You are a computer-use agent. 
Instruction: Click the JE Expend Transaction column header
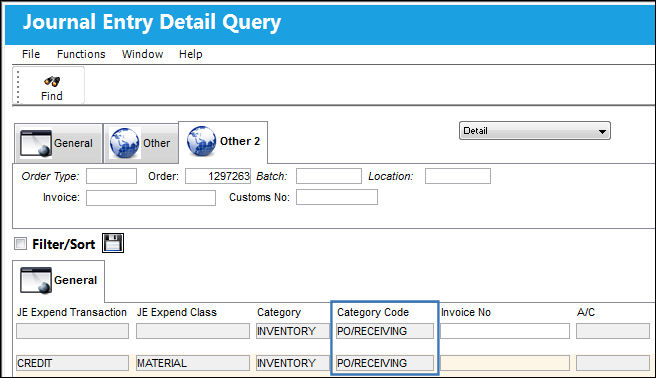point(72,312)
